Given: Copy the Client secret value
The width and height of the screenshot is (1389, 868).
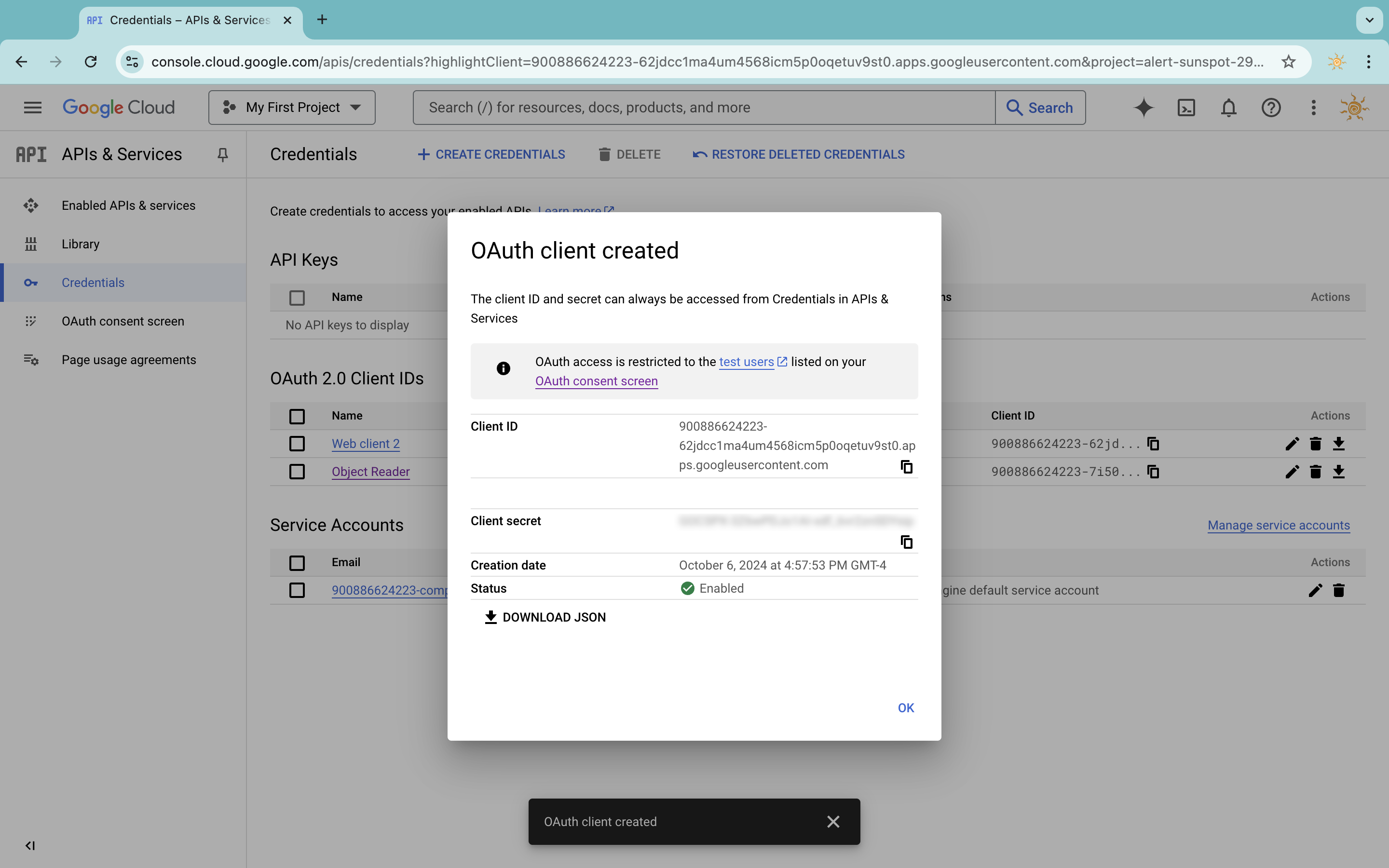Looking at the screenshot, I should coord(906,542).
